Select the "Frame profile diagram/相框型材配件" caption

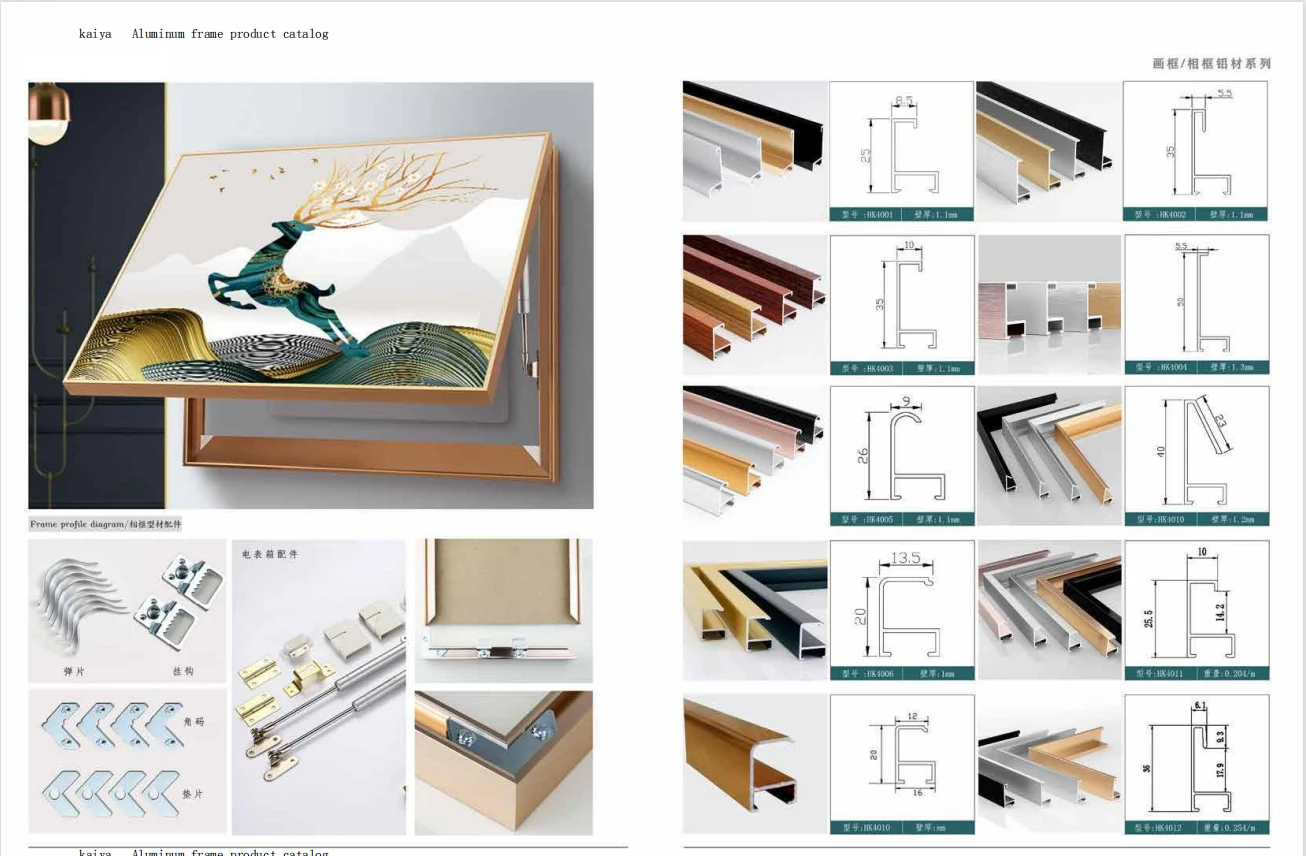click(106, 524)
